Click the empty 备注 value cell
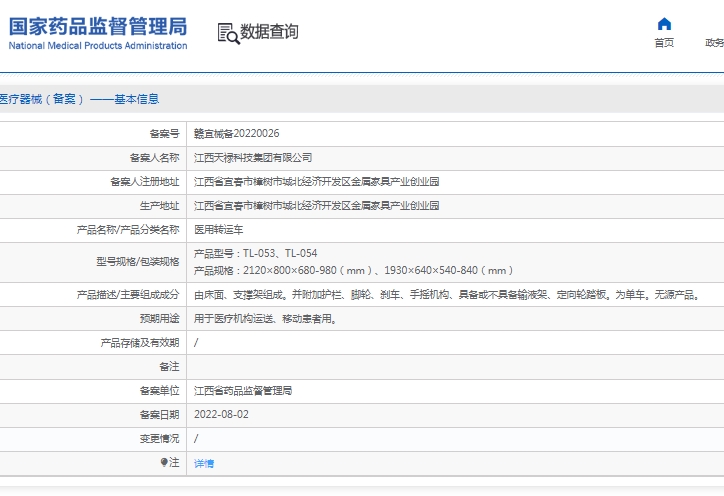 (x=455, y=367)
